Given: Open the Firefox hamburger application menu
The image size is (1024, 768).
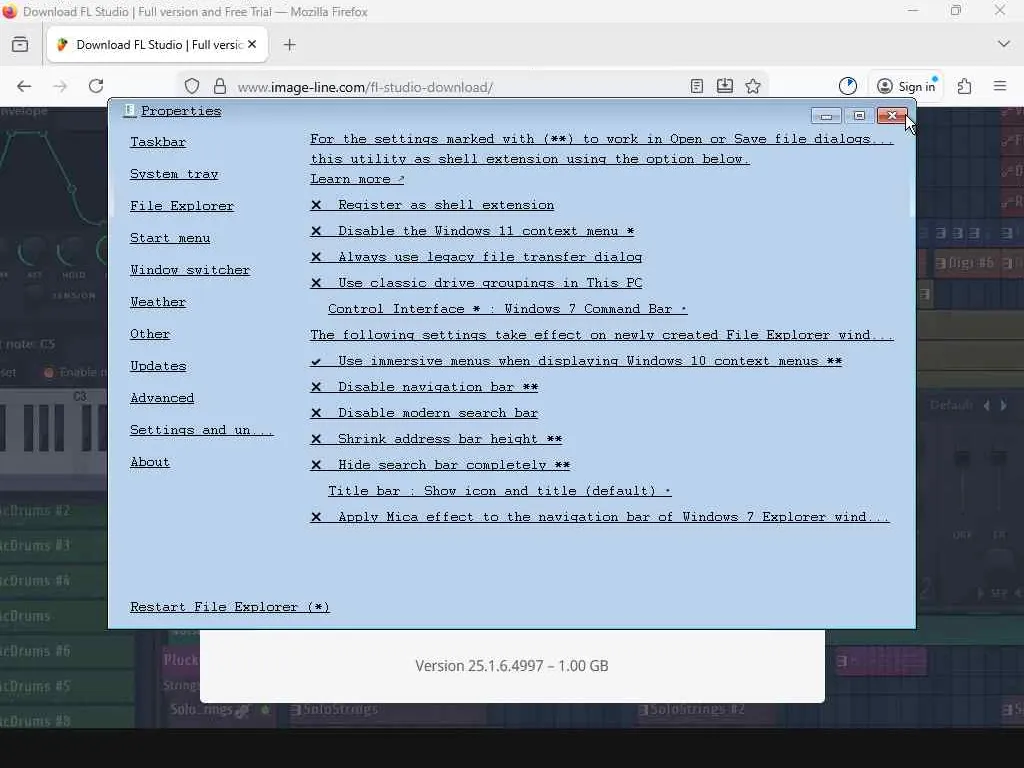Looking at the screenshot, I should pos(1000,86).
